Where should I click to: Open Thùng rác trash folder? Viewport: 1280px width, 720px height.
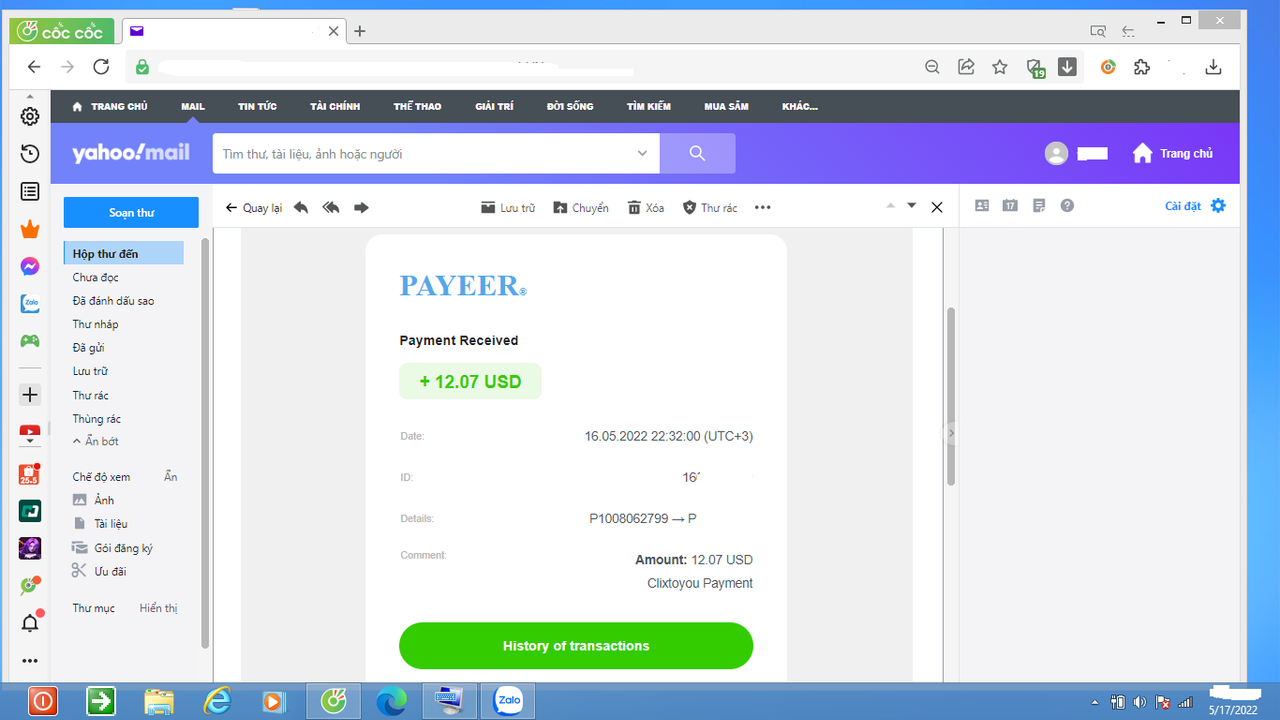(x=96, y=419)
